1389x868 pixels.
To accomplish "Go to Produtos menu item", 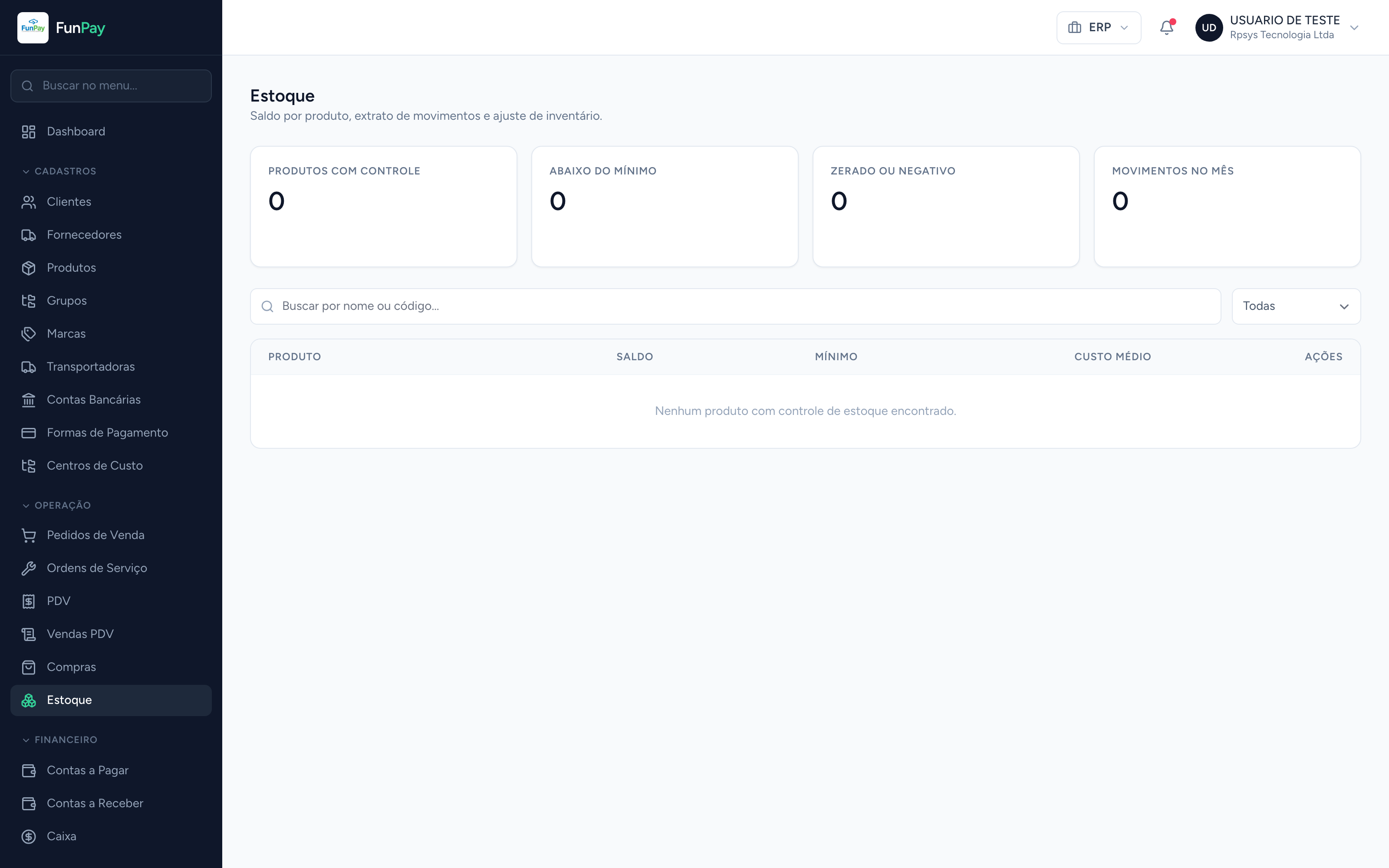I will (111, 268).
